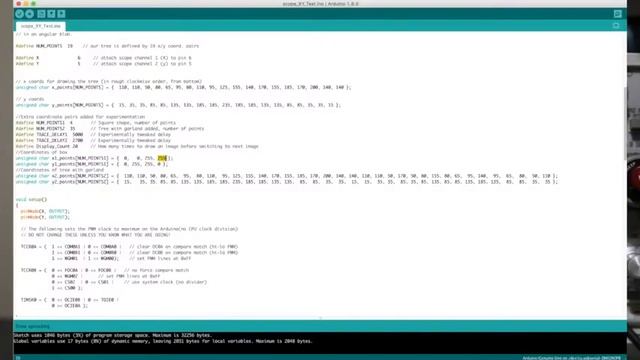Click the y2_points[NUM_POINTS2] array line
This screenshot has height=360, width=640.
[287, 182]
